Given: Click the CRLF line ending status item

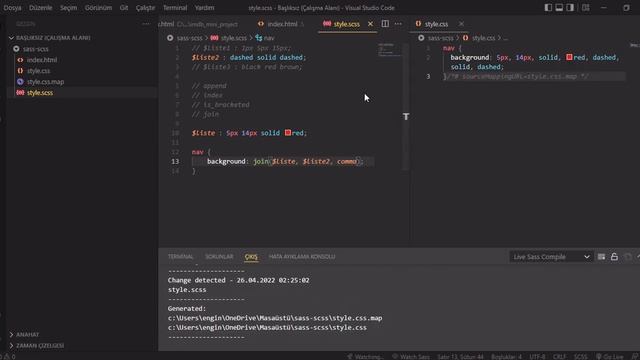Looking at the screenshot, I should (560, 356).
